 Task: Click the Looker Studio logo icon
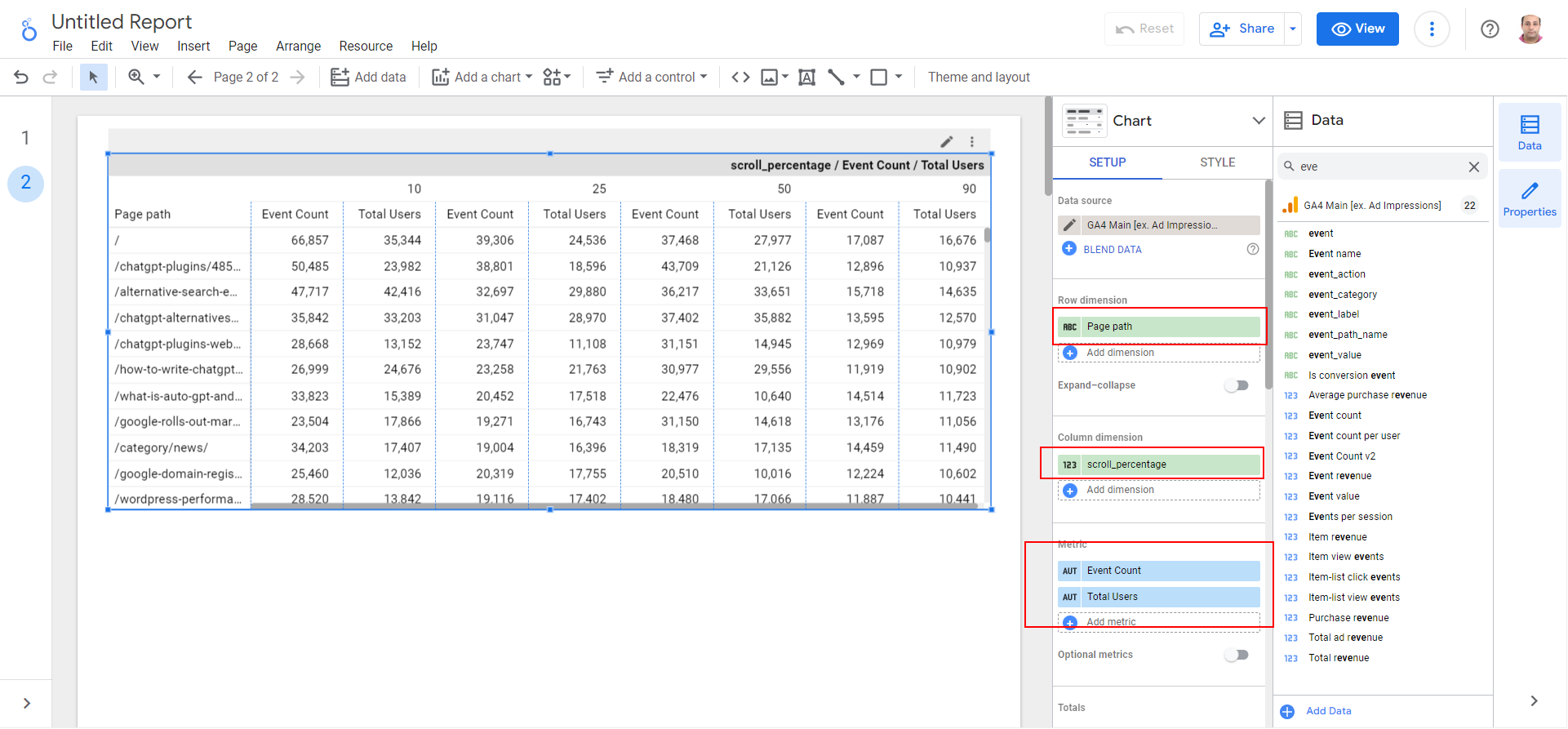point(29,30)
